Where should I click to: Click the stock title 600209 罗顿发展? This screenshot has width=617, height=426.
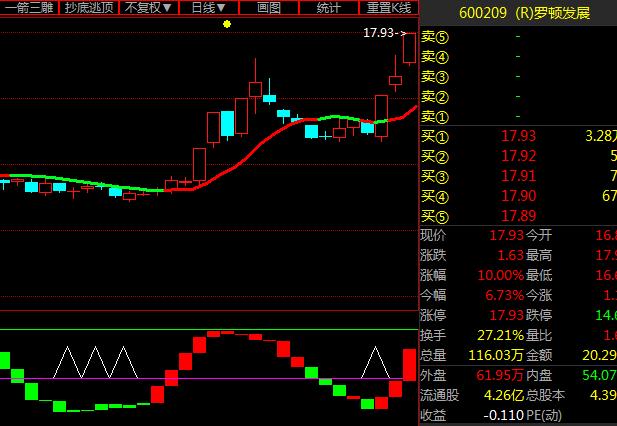point(524,14)
